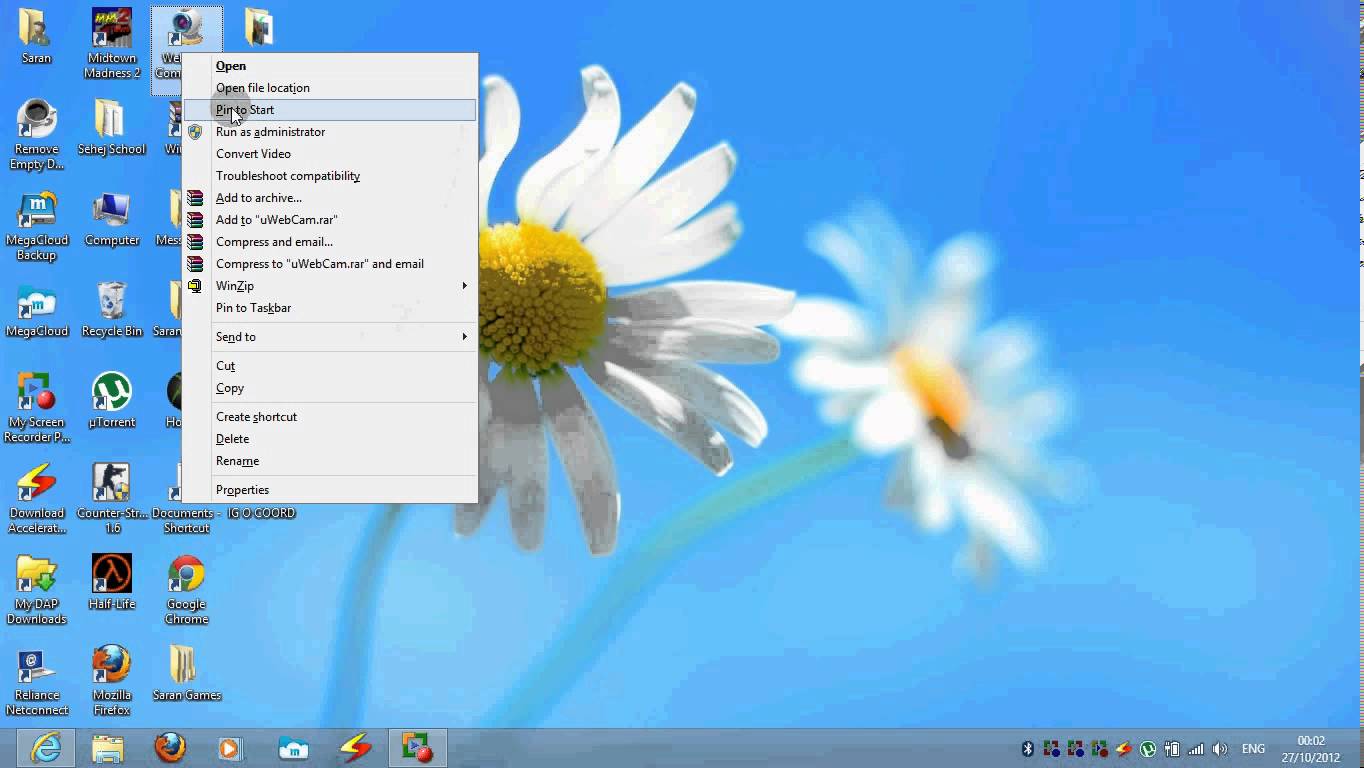Choose Troubleshoot compatibility

click(330, 176)
